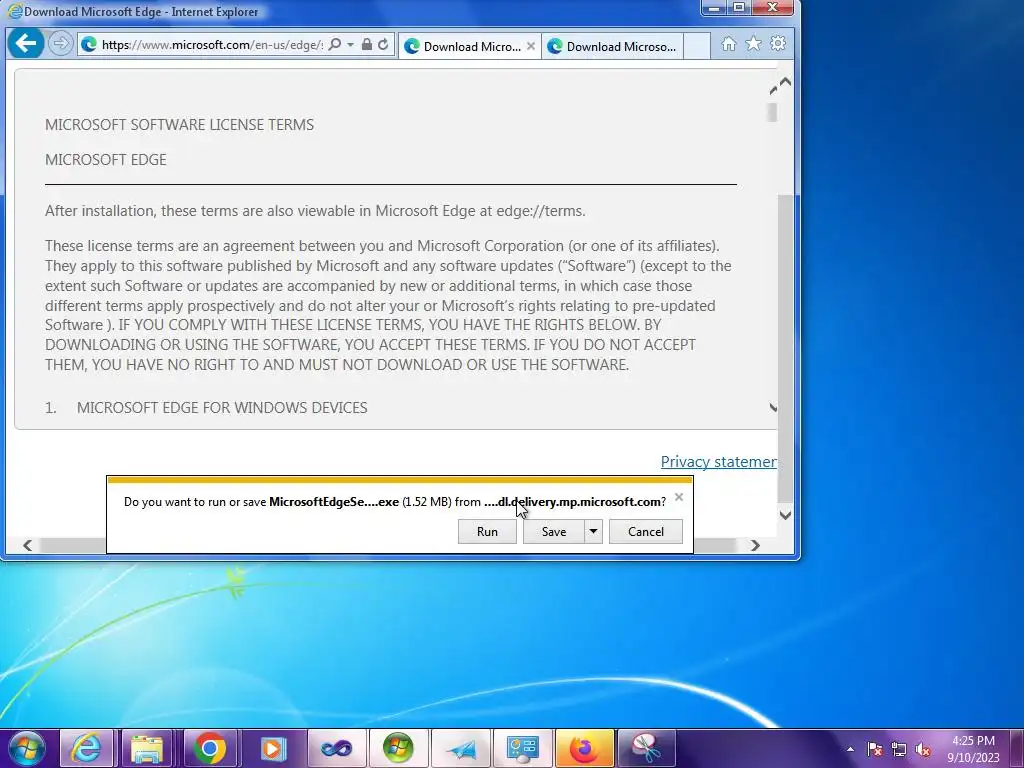
Task: Open a new blank tab
Action: point(697,46)
